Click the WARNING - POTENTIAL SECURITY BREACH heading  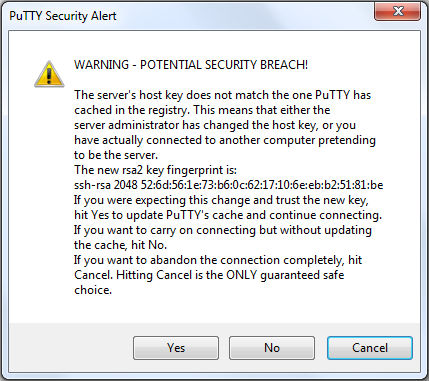191,65
